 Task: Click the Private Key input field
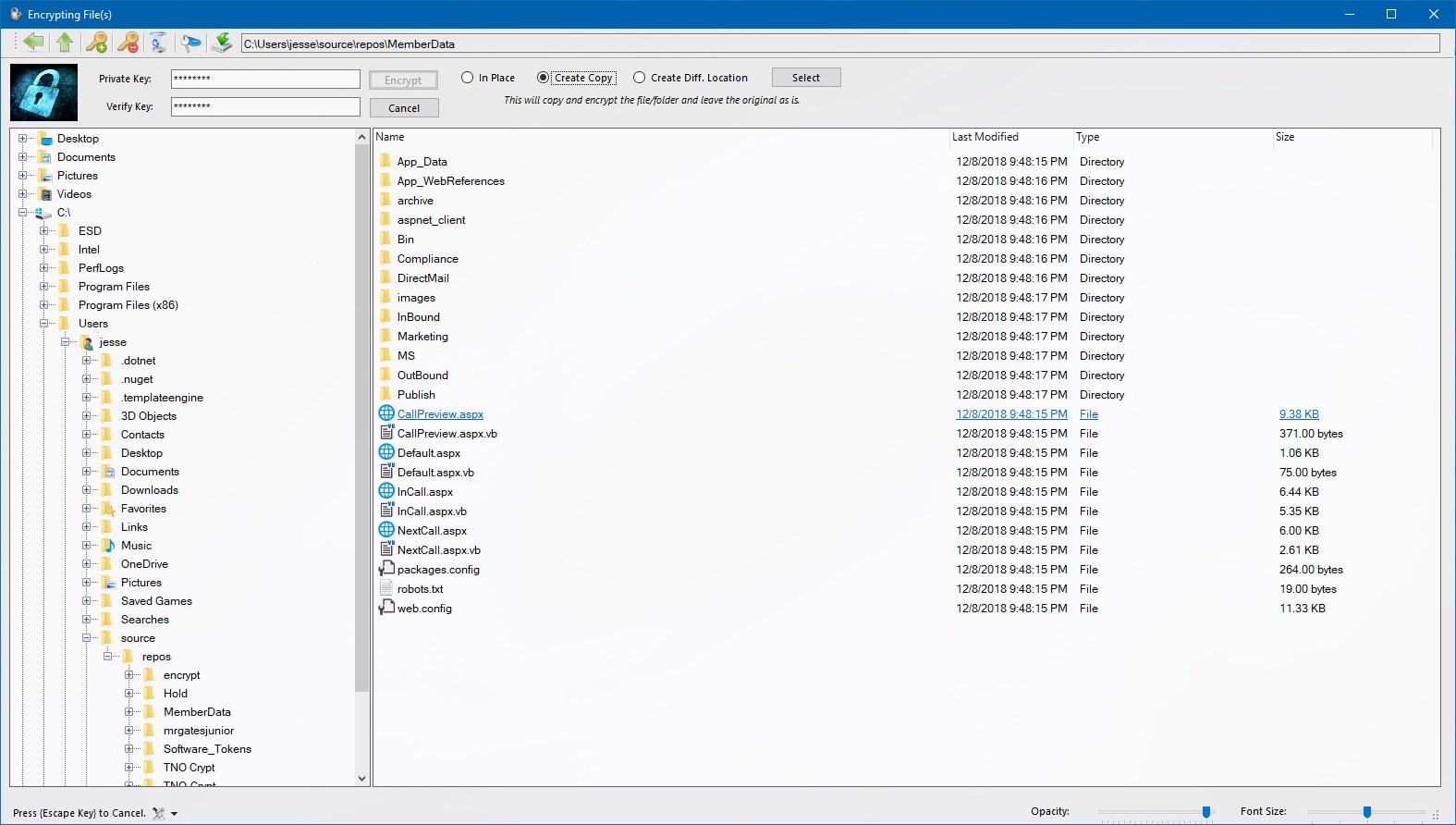(x=265, y=79)
